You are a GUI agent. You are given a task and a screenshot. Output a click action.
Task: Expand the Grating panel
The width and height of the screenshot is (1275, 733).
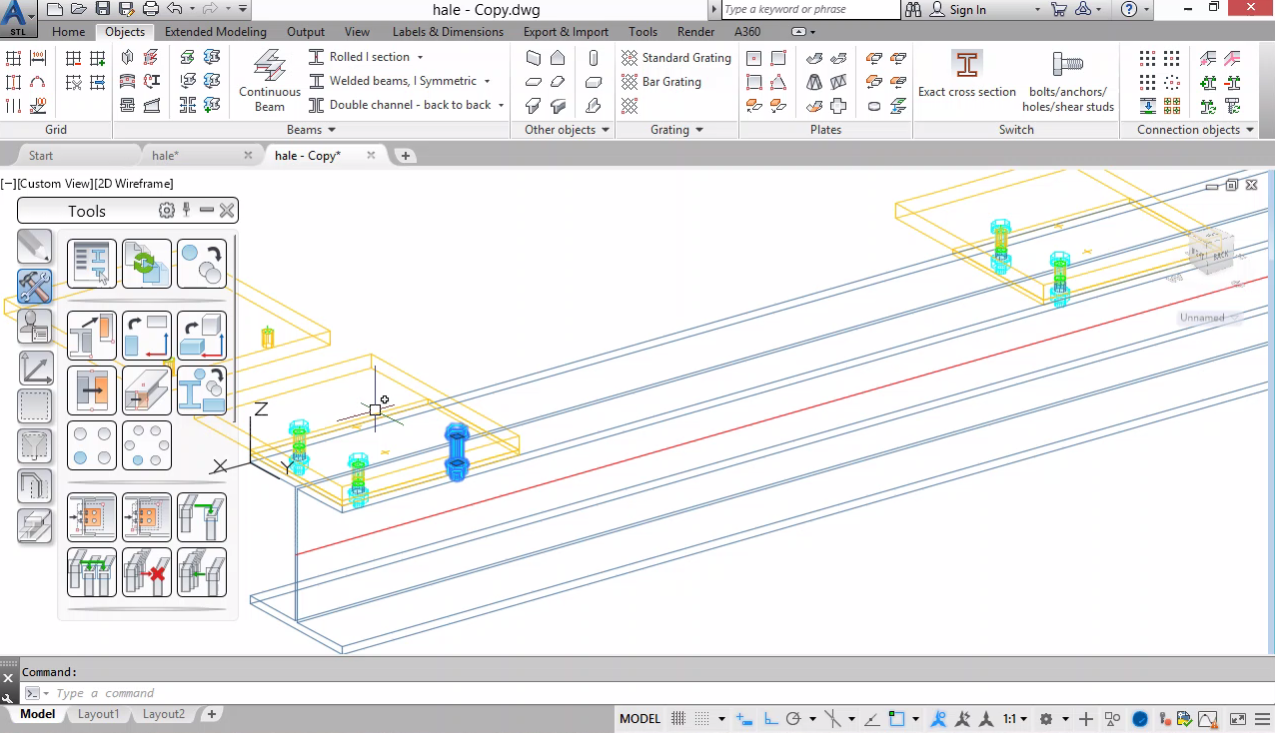[x=676, y=130]
